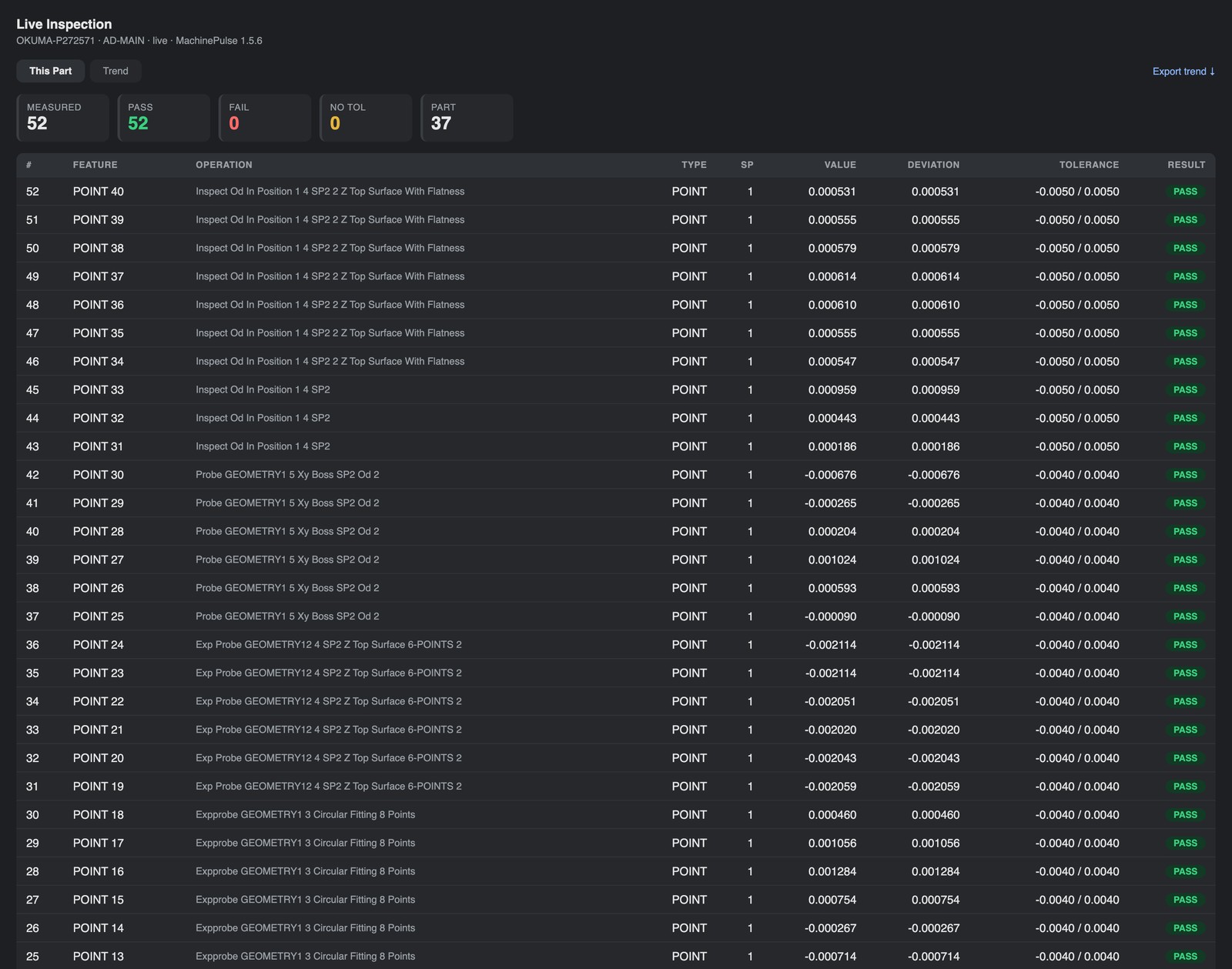Viewport: 1232px width, 969px height.
Task: Click the PASS badge for POINT 40
Action: [1185, 192]
